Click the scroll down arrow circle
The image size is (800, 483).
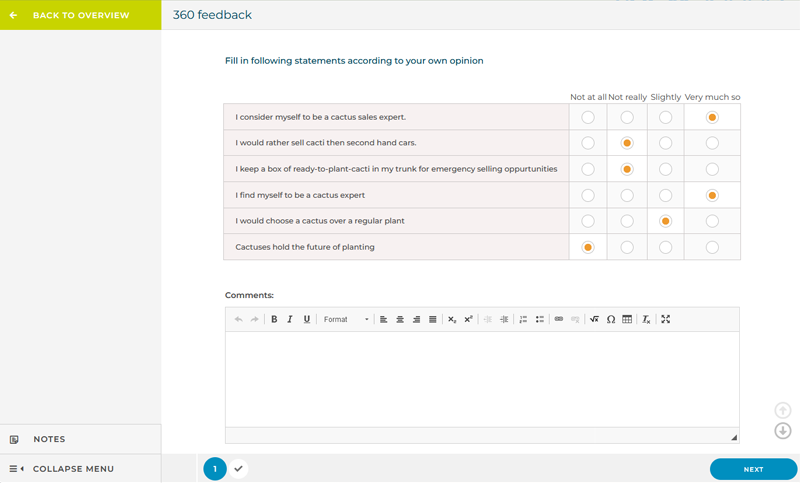[783, 430]
